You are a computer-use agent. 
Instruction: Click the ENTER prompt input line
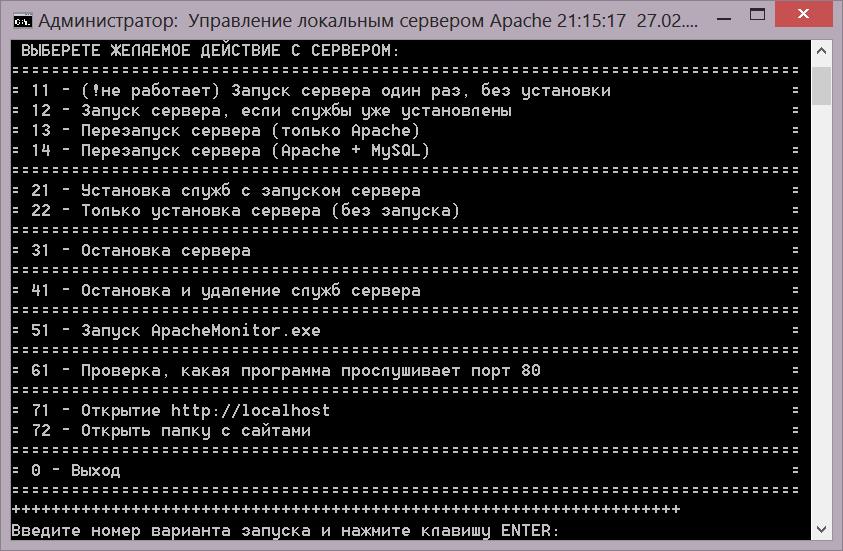point(286,530)
